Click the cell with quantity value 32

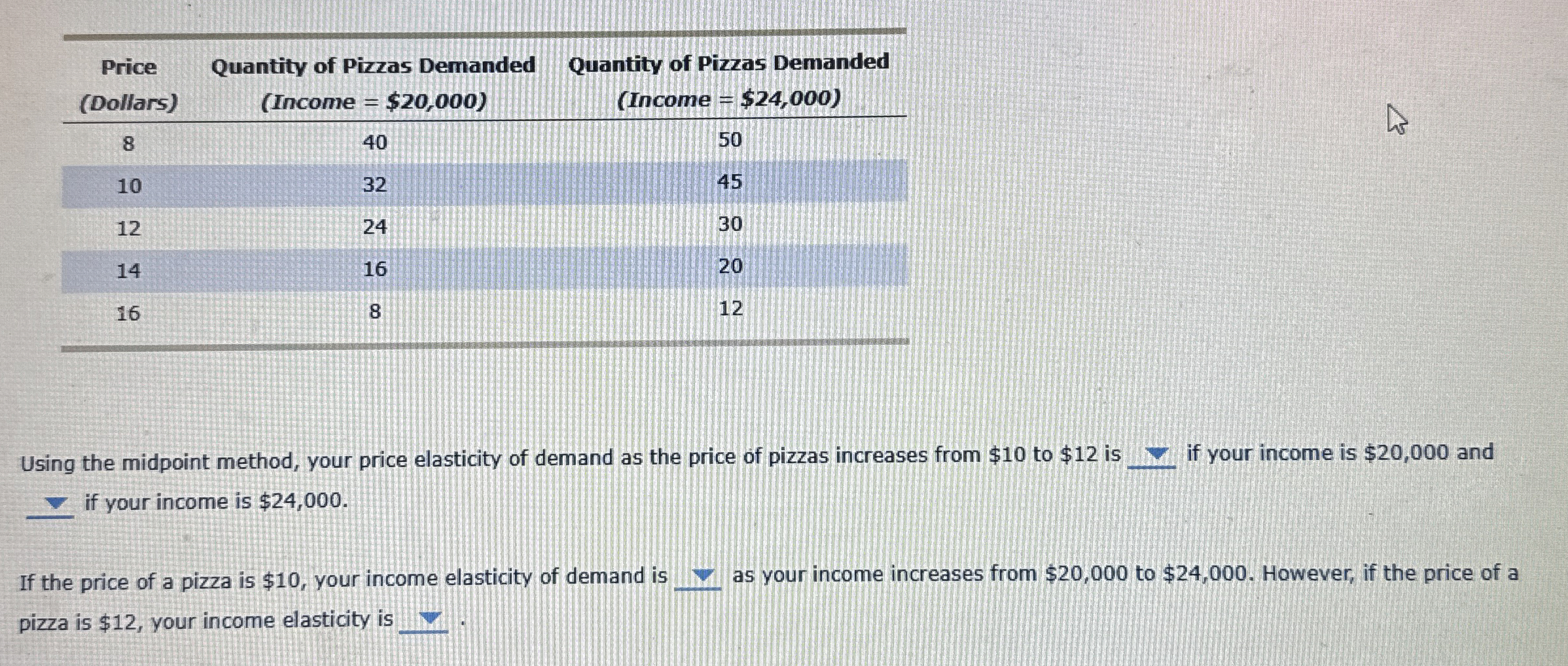pos(376,186)
